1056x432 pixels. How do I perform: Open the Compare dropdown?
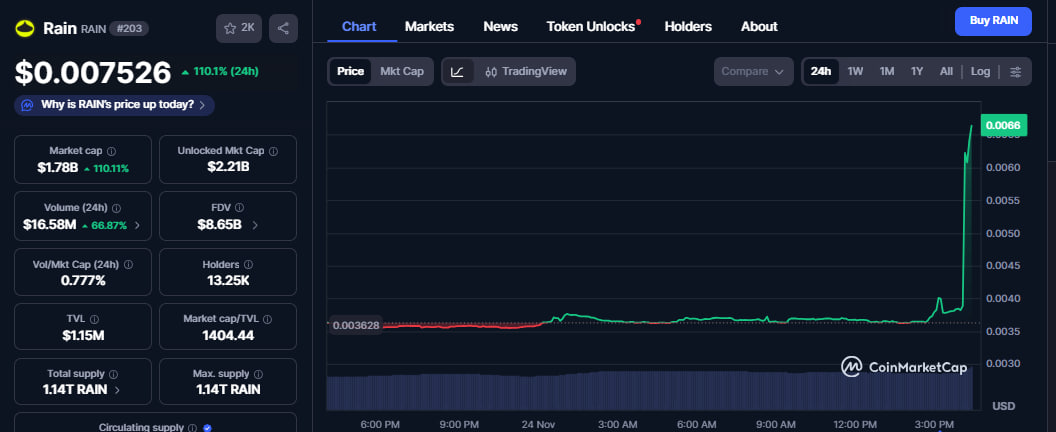[753, 71]
